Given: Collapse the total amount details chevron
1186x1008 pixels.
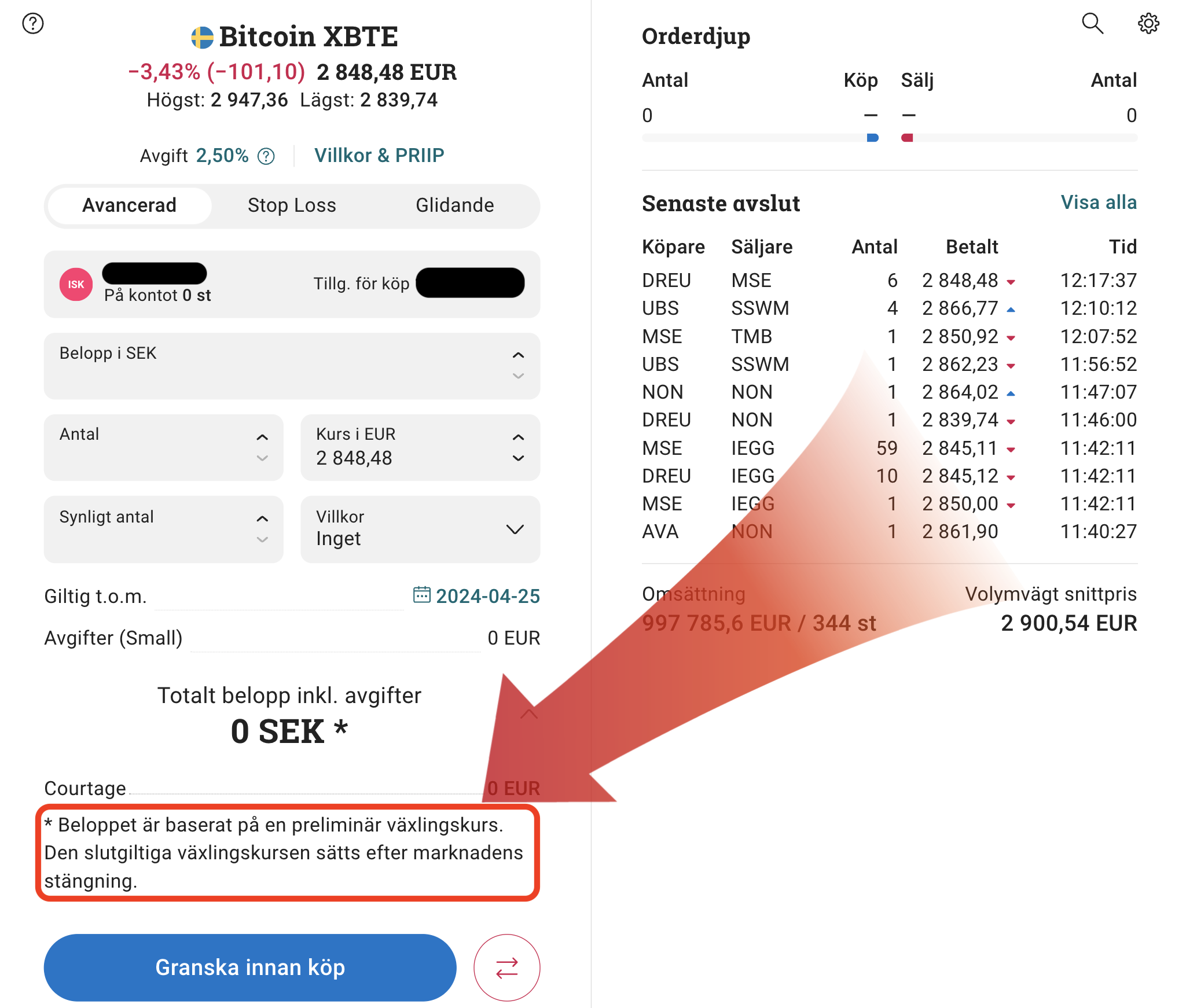Looking at the screenshot, I should 528,714.
